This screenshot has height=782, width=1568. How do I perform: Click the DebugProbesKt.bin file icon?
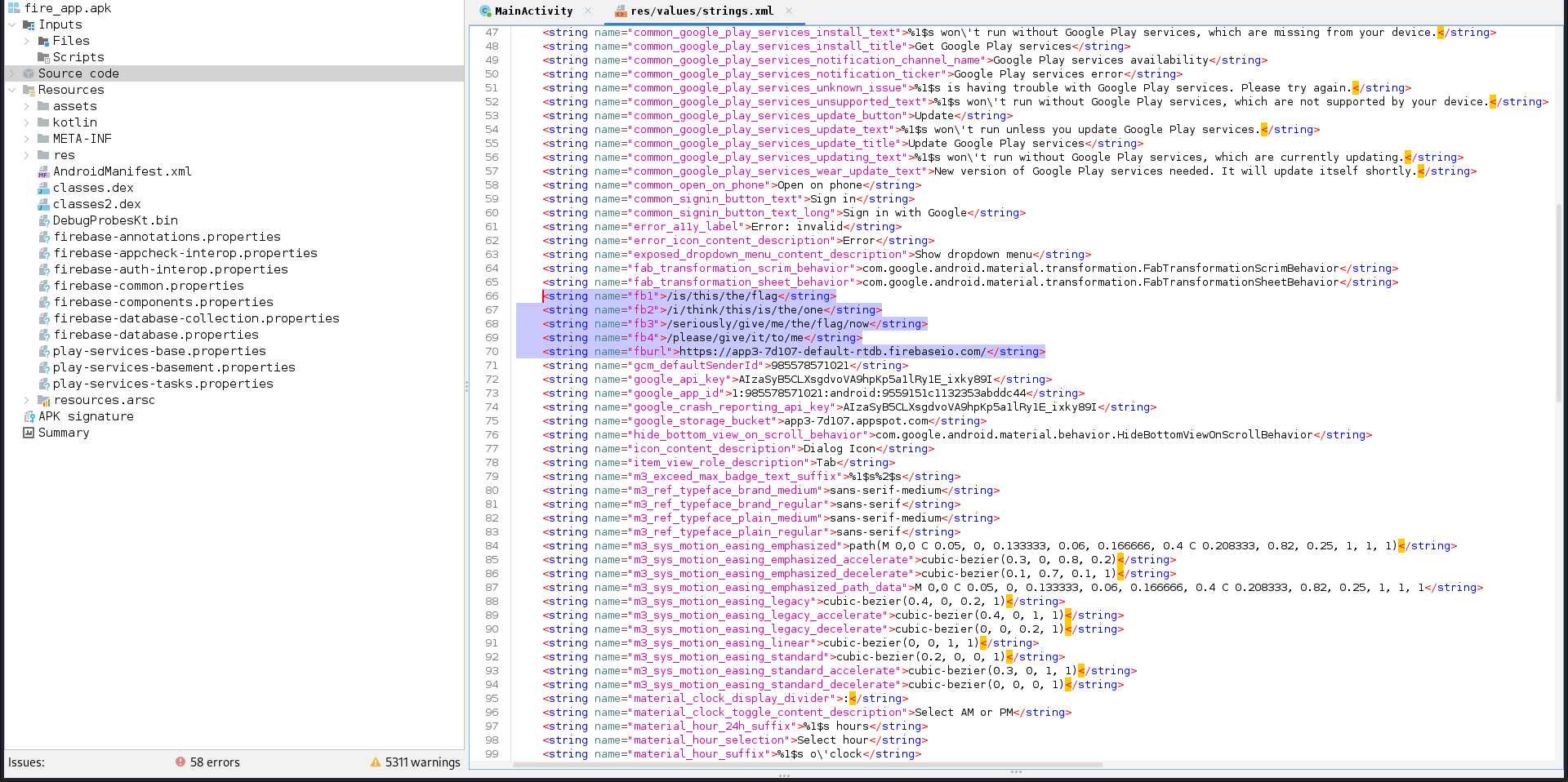[43, 220]
